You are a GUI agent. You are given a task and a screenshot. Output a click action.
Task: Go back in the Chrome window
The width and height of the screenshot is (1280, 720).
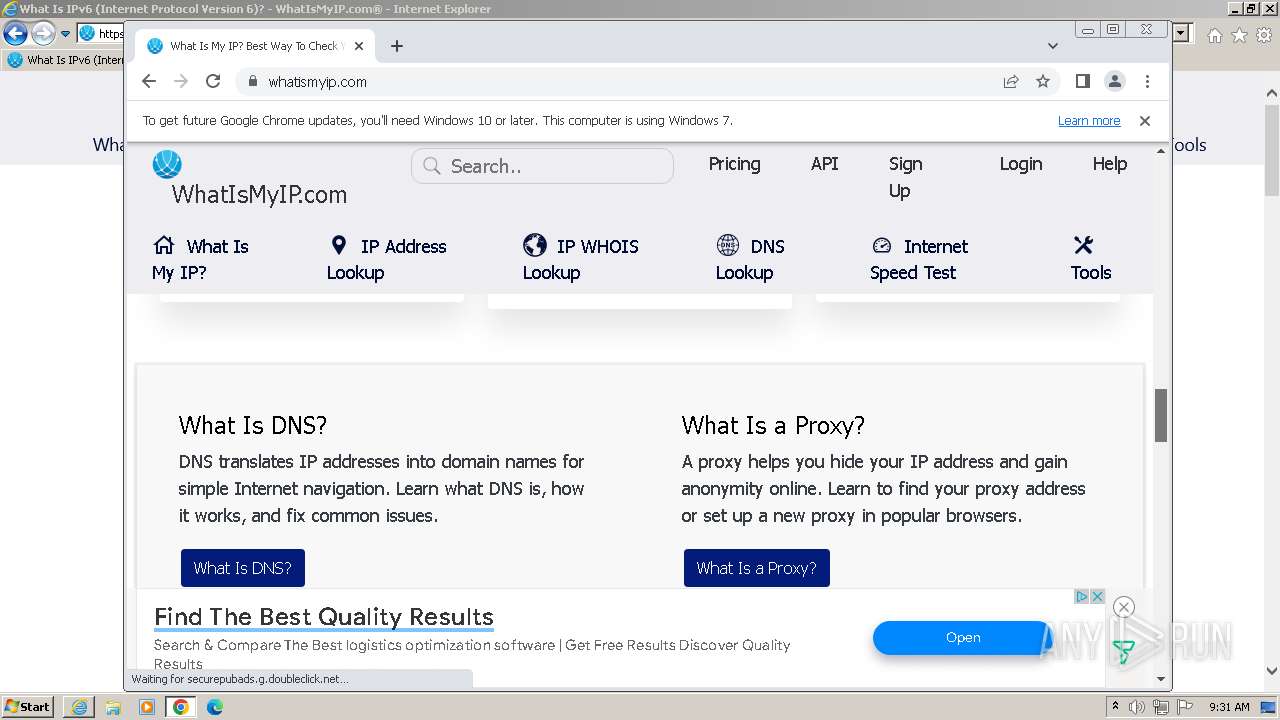coord(149,82)
